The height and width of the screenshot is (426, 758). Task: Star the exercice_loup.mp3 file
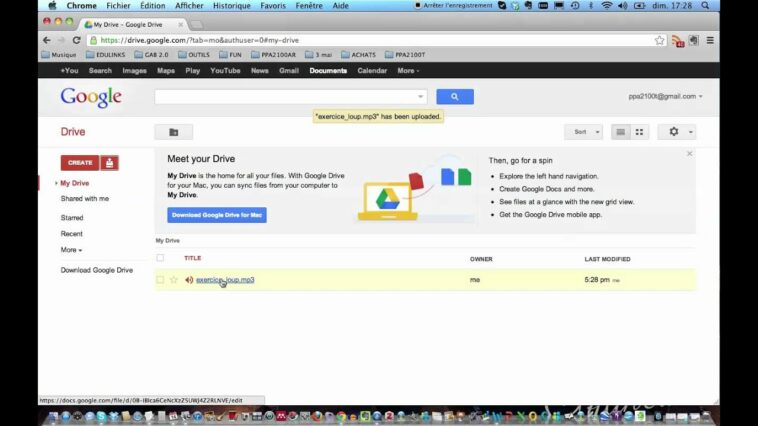point(174,279)
